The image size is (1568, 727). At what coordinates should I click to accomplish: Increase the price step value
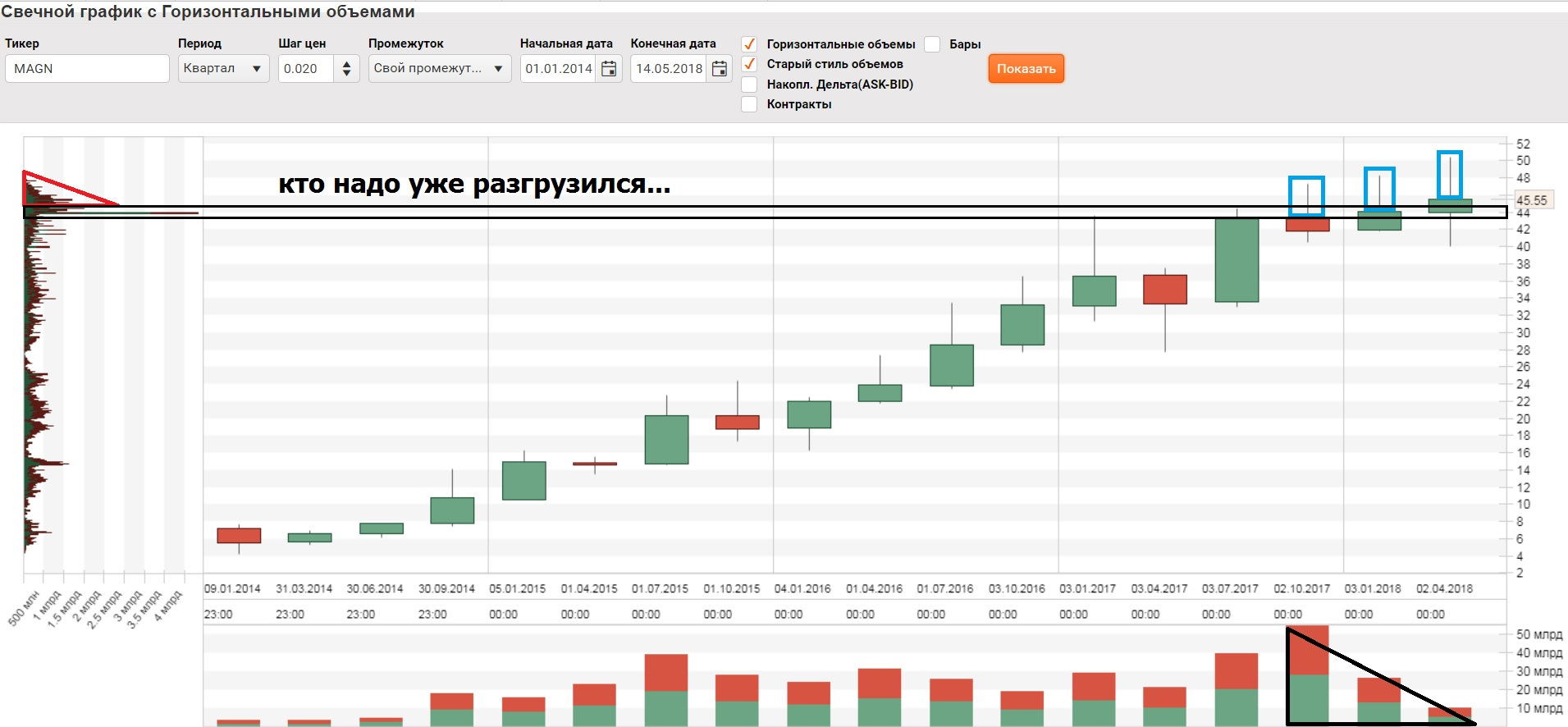[x=346, y=63]
